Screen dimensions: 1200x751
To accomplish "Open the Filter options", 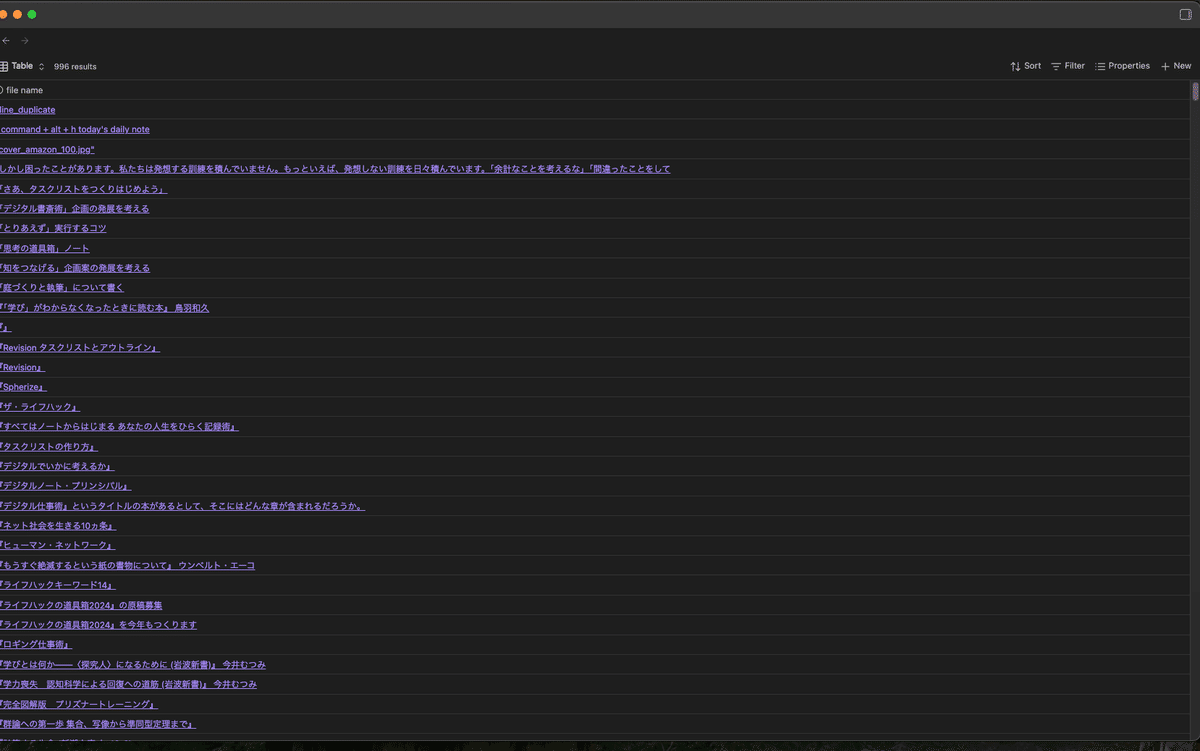I will click(x=1067, y=66).
